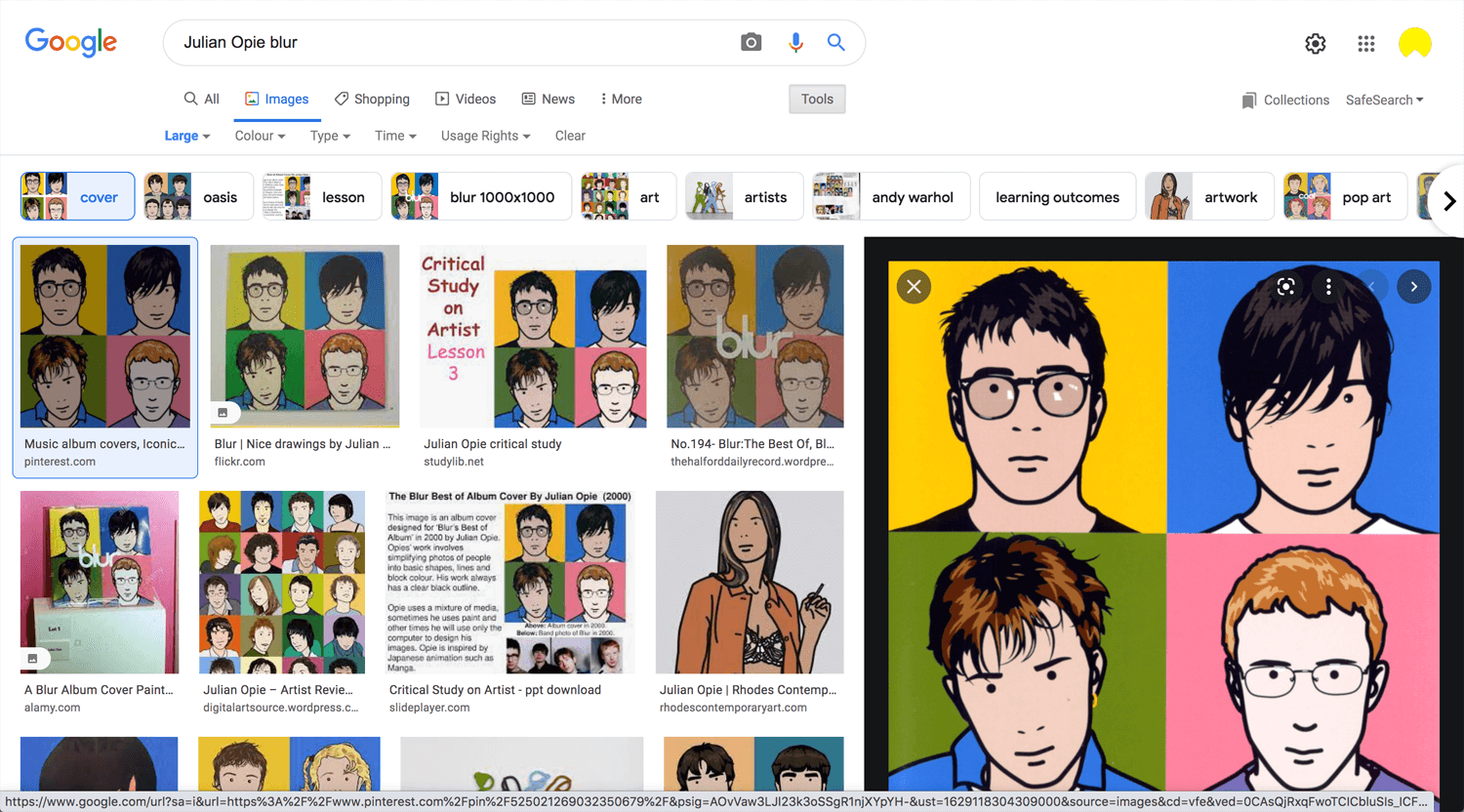Open the Type filter dropdown
The height and width of the screenshot is (812, 1464).
pyautogui.click(x=330, y=136)
